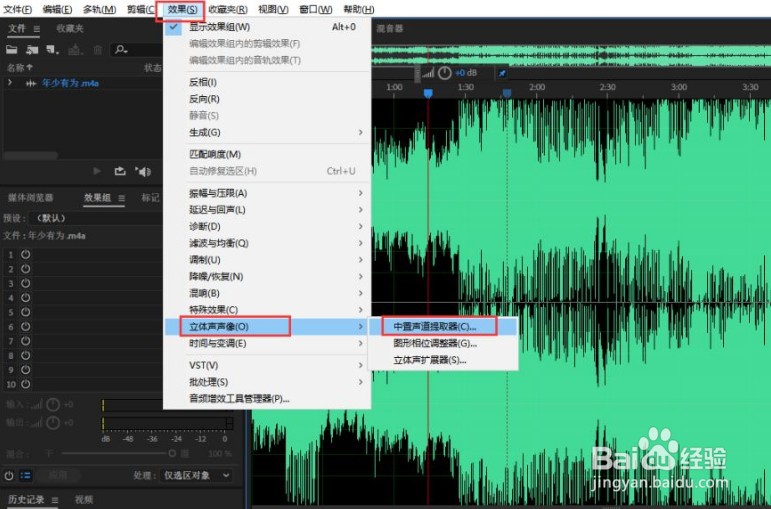Select 立体声扩展器(S)... from submenu

coord(443,360)
